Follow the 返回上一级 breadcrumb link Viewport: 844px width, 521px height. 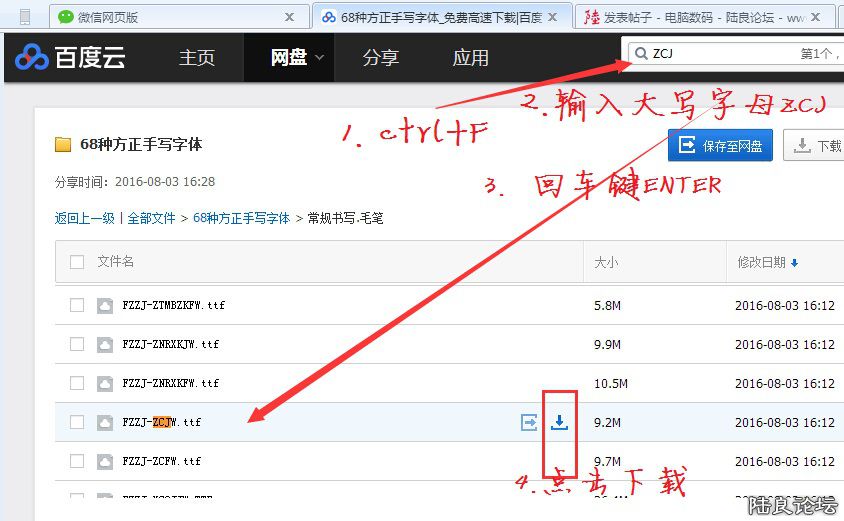tap(84, 218)
